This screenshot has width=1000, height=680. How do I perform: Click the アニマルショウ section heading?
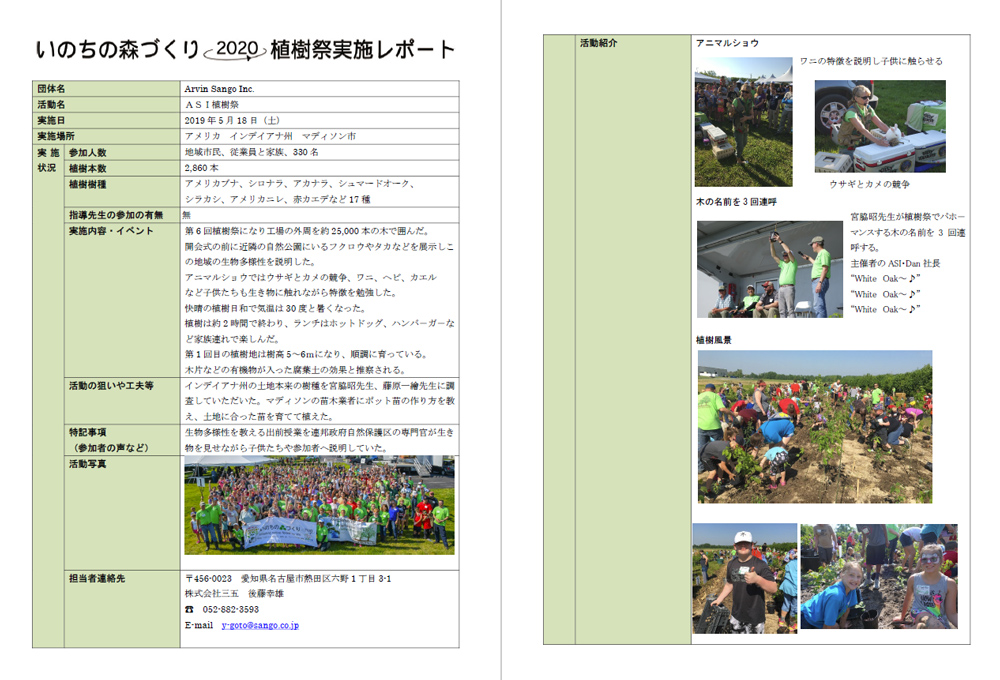point(727,44)
